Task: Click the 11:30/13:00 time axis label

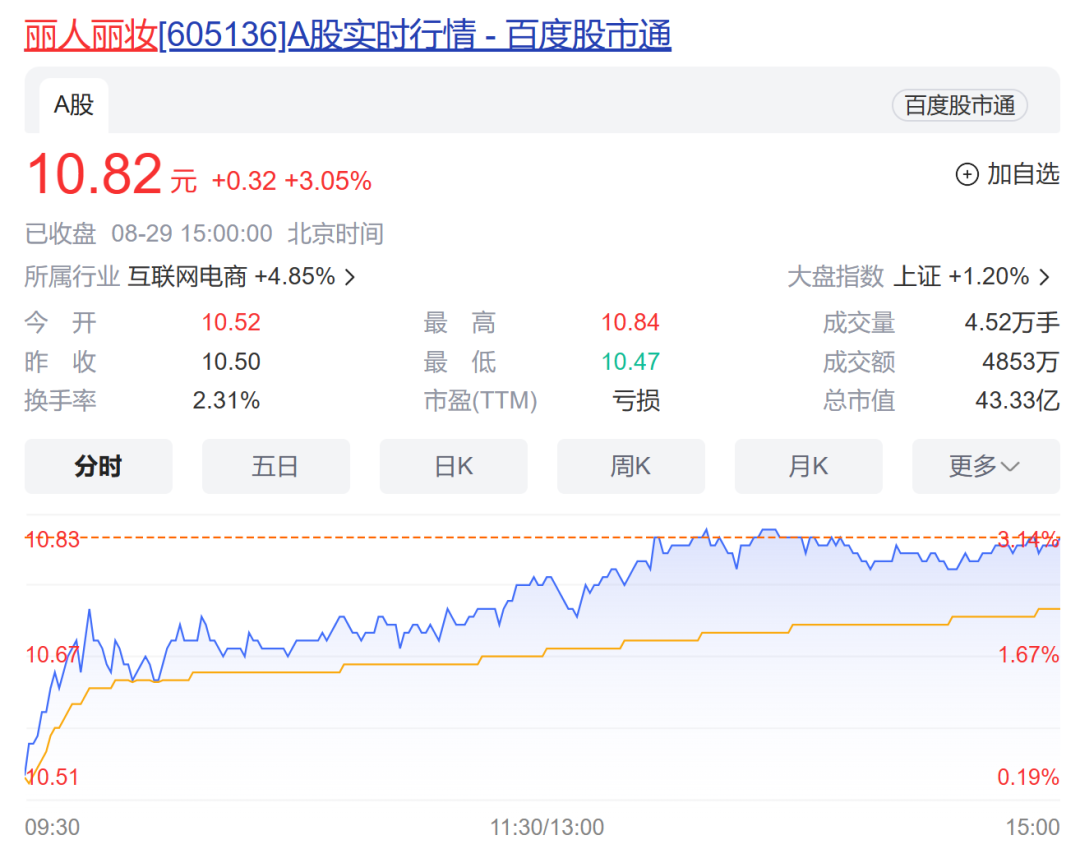Action: (547, 826)
